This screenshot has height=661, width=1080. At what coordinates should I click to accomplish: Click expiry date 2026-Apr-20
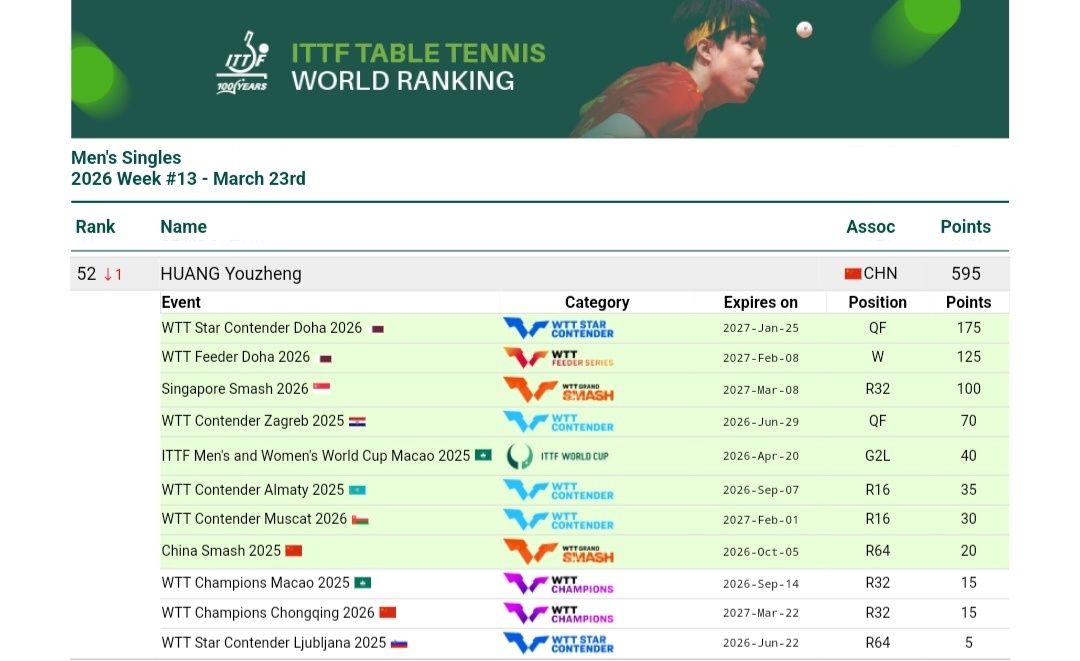coord(760,457)
